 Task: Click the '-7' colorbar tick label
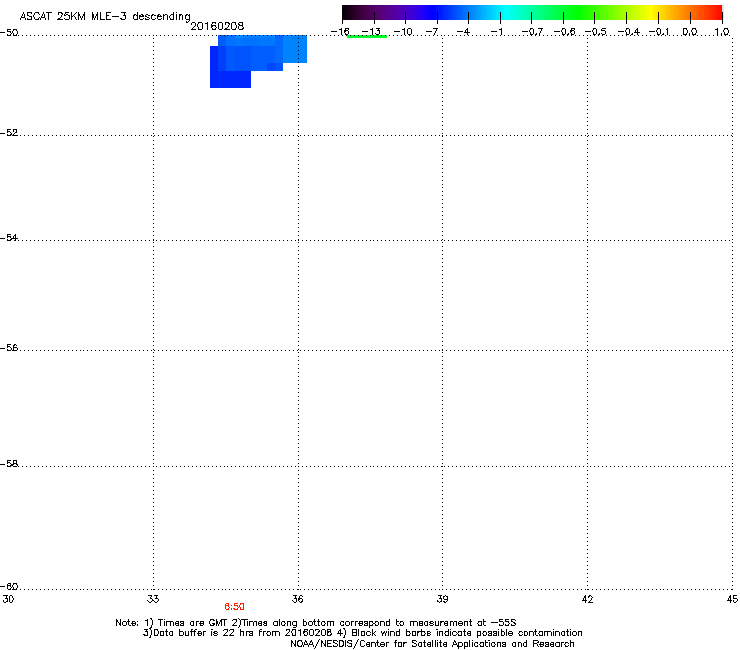[432, 32]
